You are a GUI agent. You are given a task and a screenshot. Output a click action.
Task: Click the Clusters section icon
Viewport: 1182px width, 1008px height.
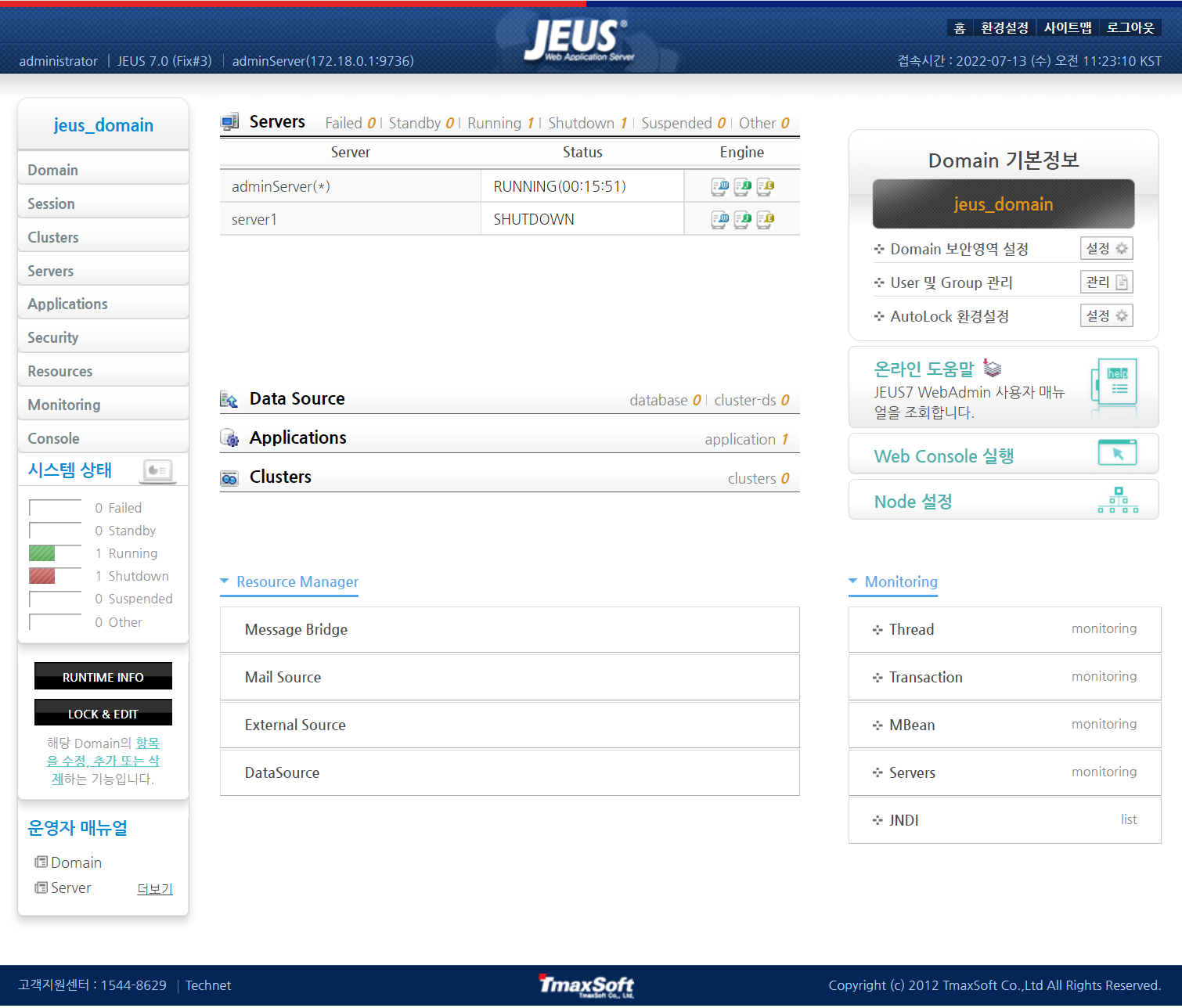229,477
